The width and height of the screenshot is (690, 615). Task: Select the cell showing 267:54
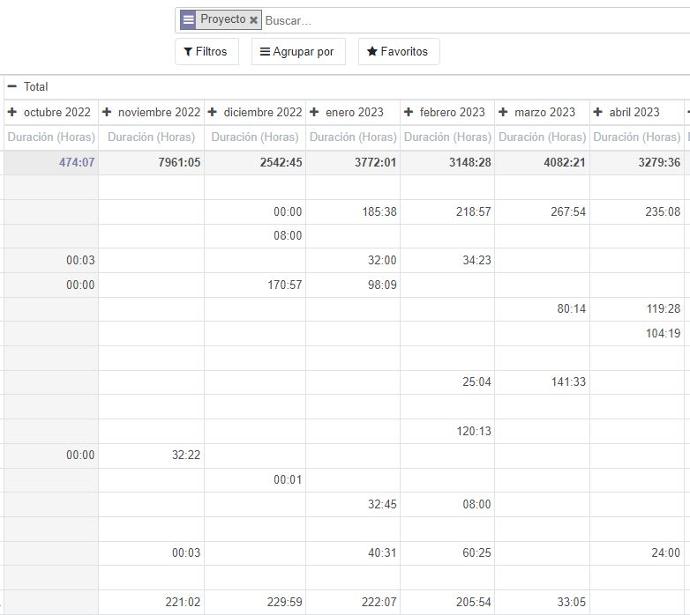542,212
